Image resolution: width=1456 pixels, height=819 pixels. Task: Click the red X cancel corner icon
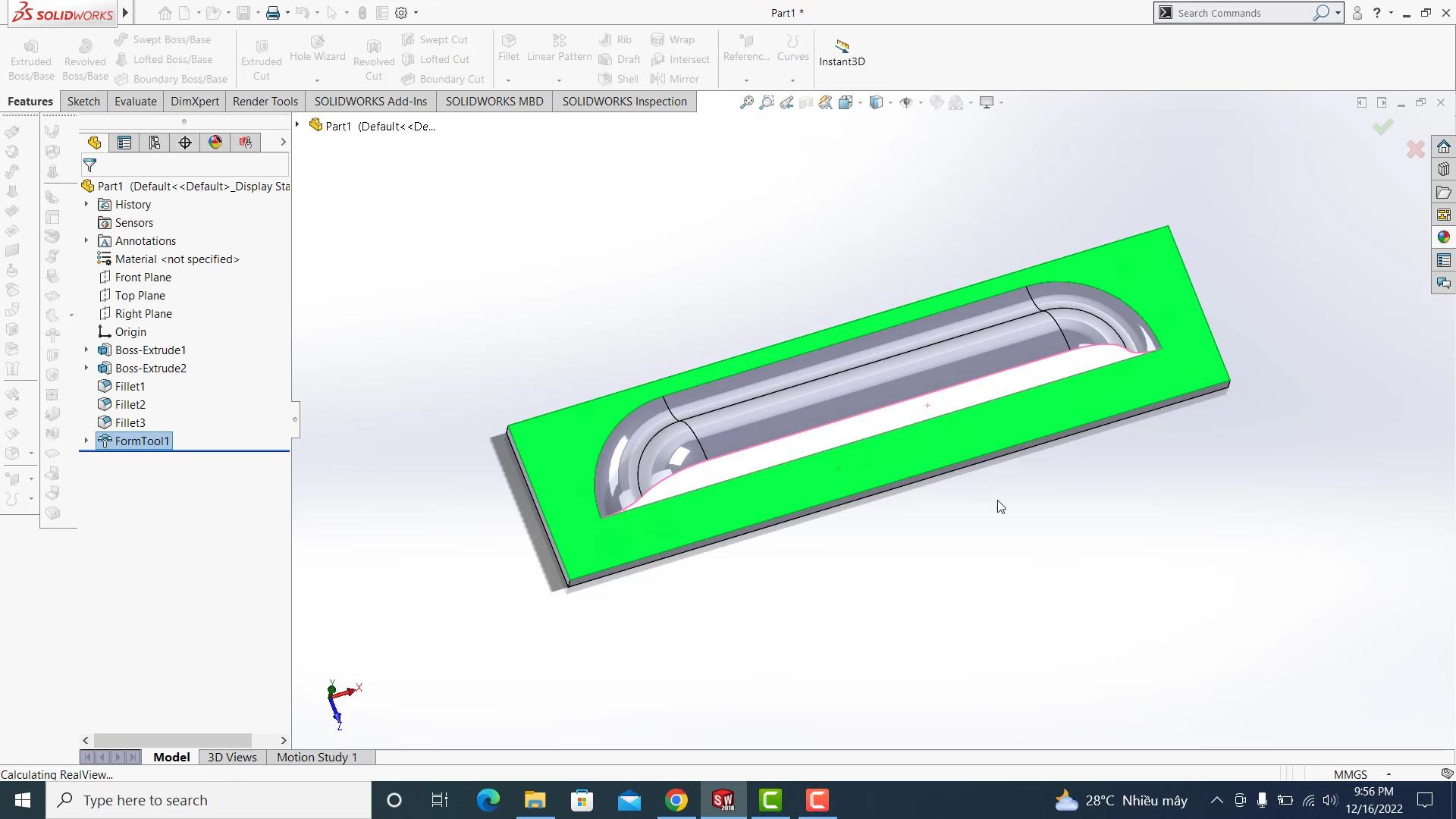point(1415,149)
